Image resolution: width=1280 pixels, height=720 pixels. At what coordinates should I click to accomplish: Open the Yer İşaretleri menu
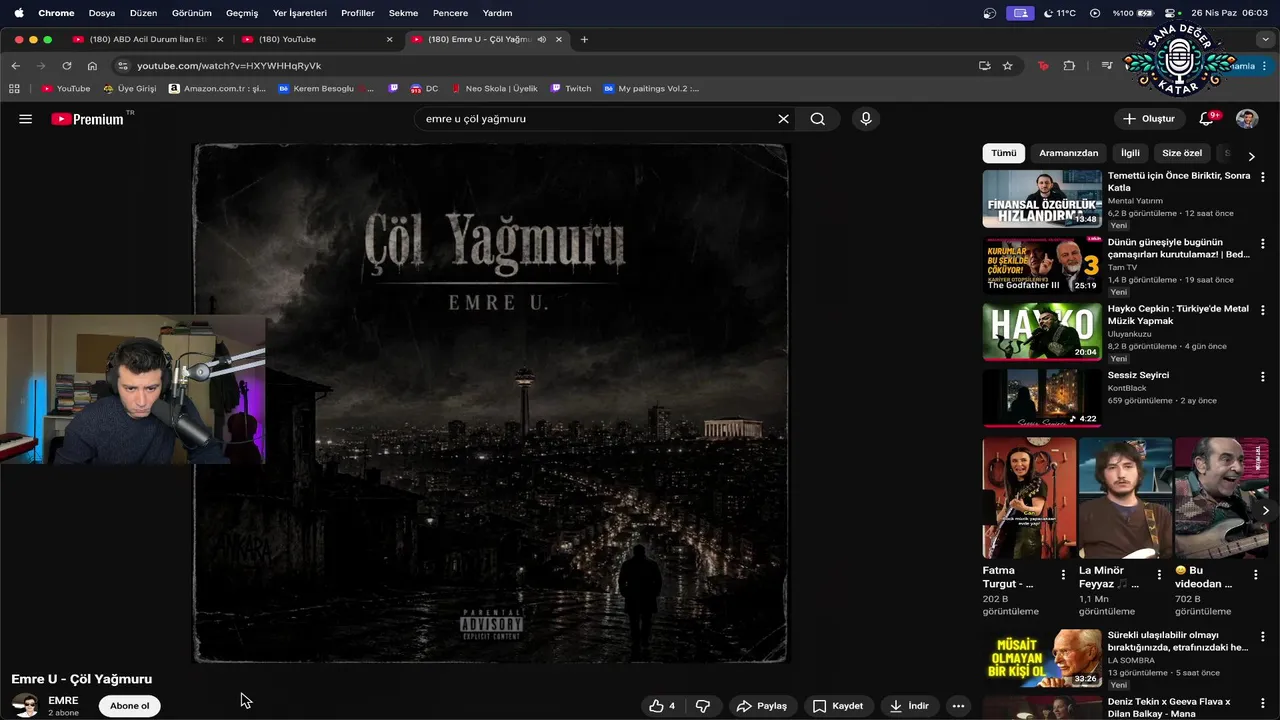tap(300, 13)
